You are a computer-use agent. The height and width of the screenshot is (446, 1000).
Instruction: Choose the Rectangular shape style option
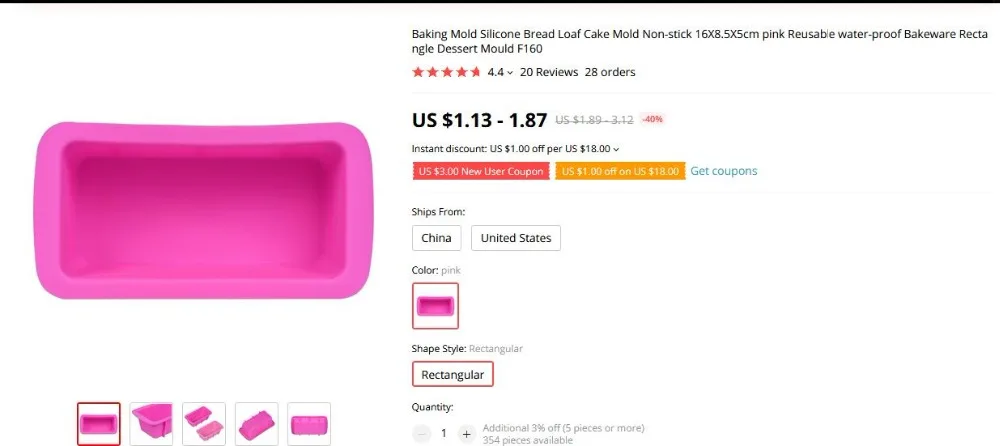tap(453, 375)
